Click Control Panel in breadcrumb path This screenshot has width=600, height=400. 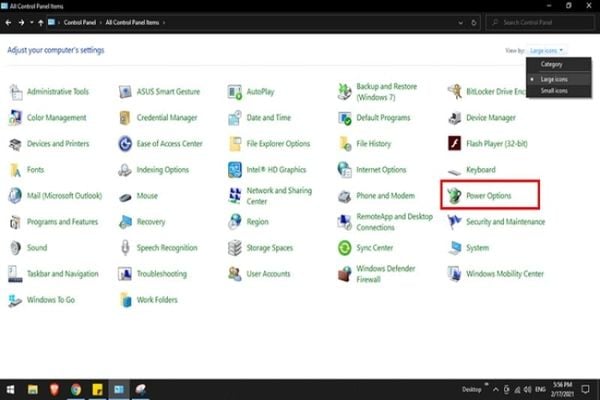(x=80, y=23)
